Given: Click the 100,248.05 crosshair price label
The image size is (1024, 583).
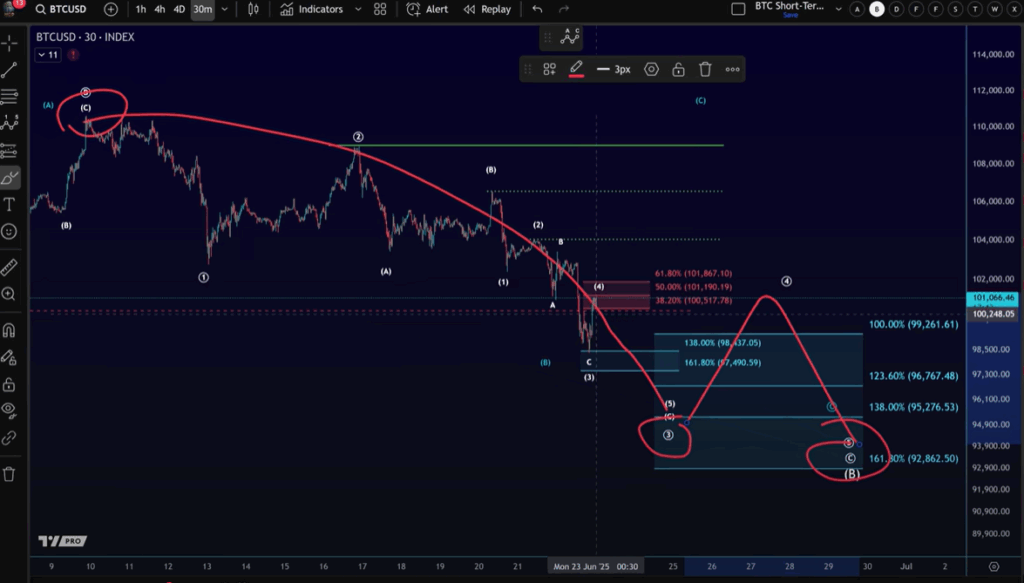Looking at the screenshot, I should tap(993, 314).
